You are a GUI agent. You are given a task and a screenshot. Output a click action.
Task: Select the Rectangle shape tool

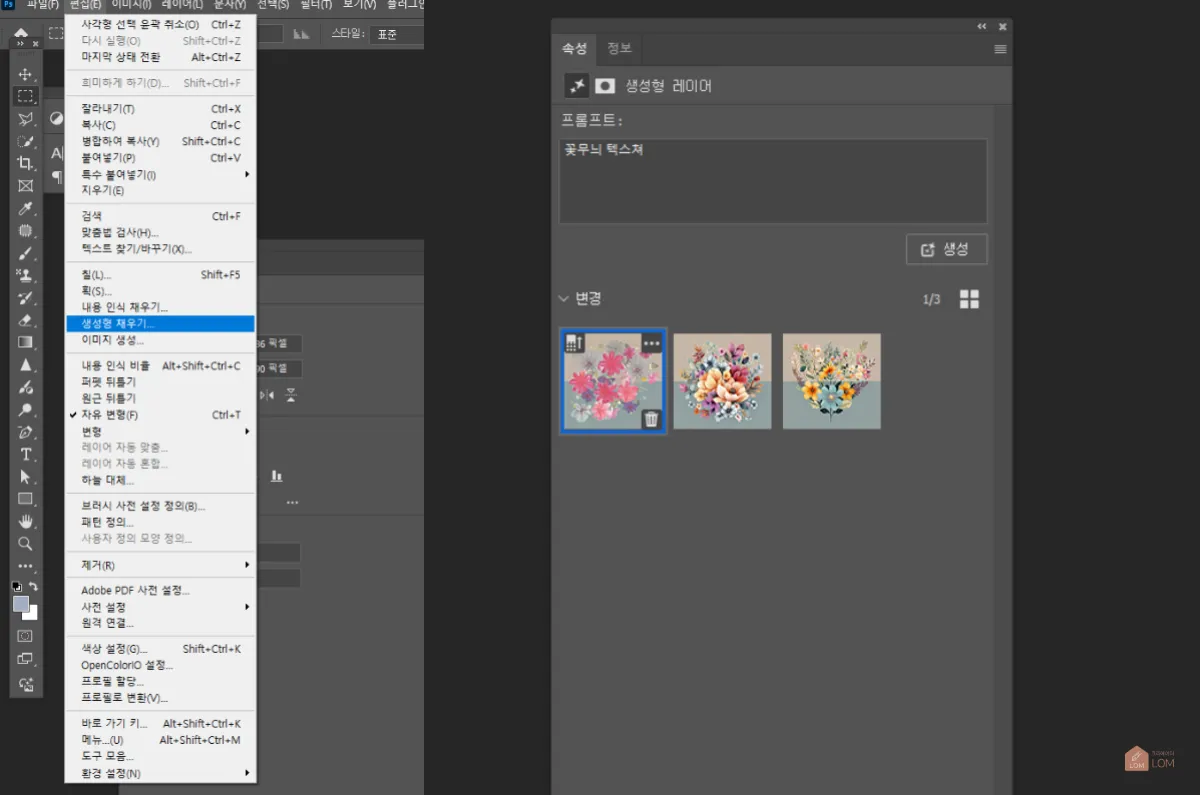pos(26,499)
